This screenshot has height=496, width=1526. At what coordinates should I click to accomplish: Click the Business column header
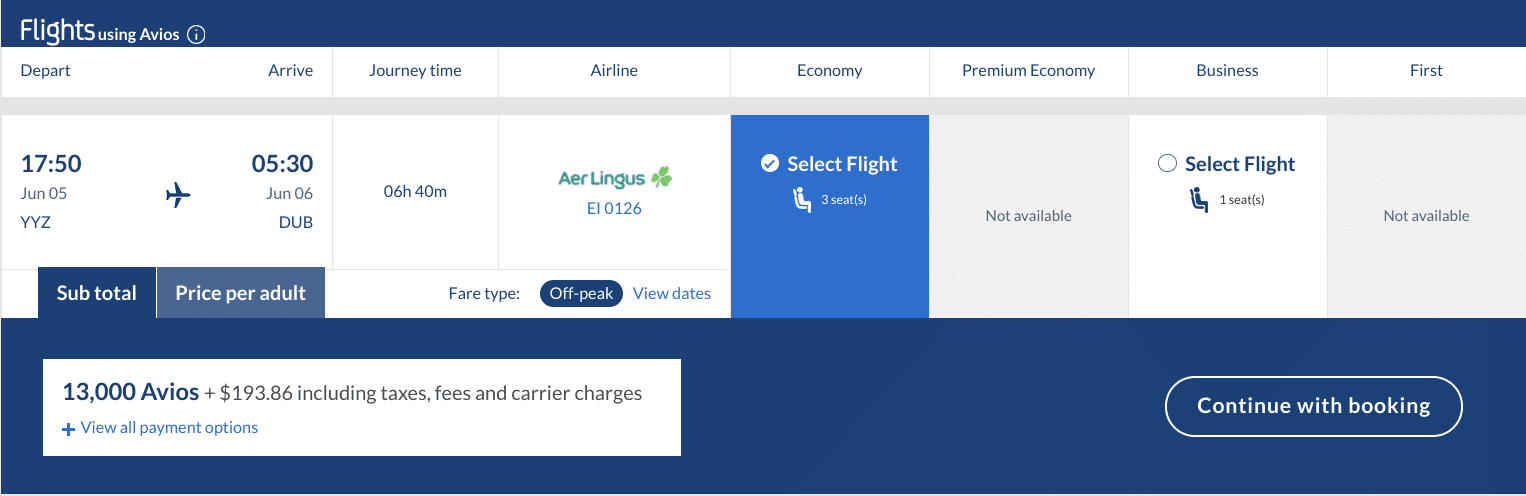coord(1227,71)
